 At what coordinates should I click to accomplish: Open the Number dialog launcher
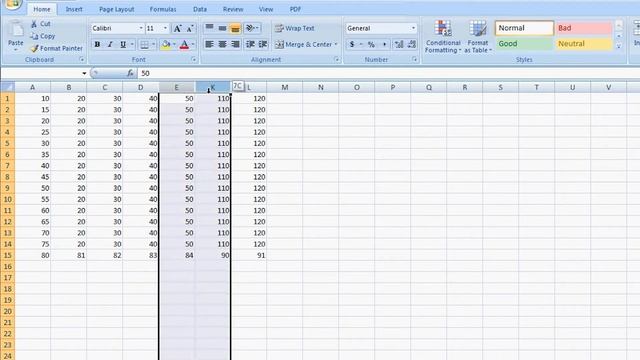(x=414, y=60)
